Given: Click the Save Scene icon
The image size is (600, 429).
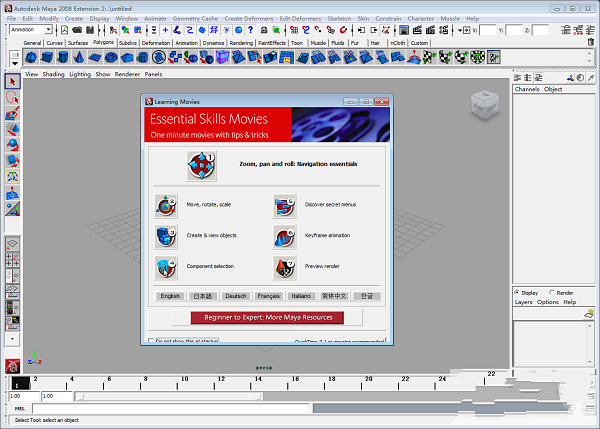Looking at the screenshot, I should pyautogui.click(x=90, y=29).
